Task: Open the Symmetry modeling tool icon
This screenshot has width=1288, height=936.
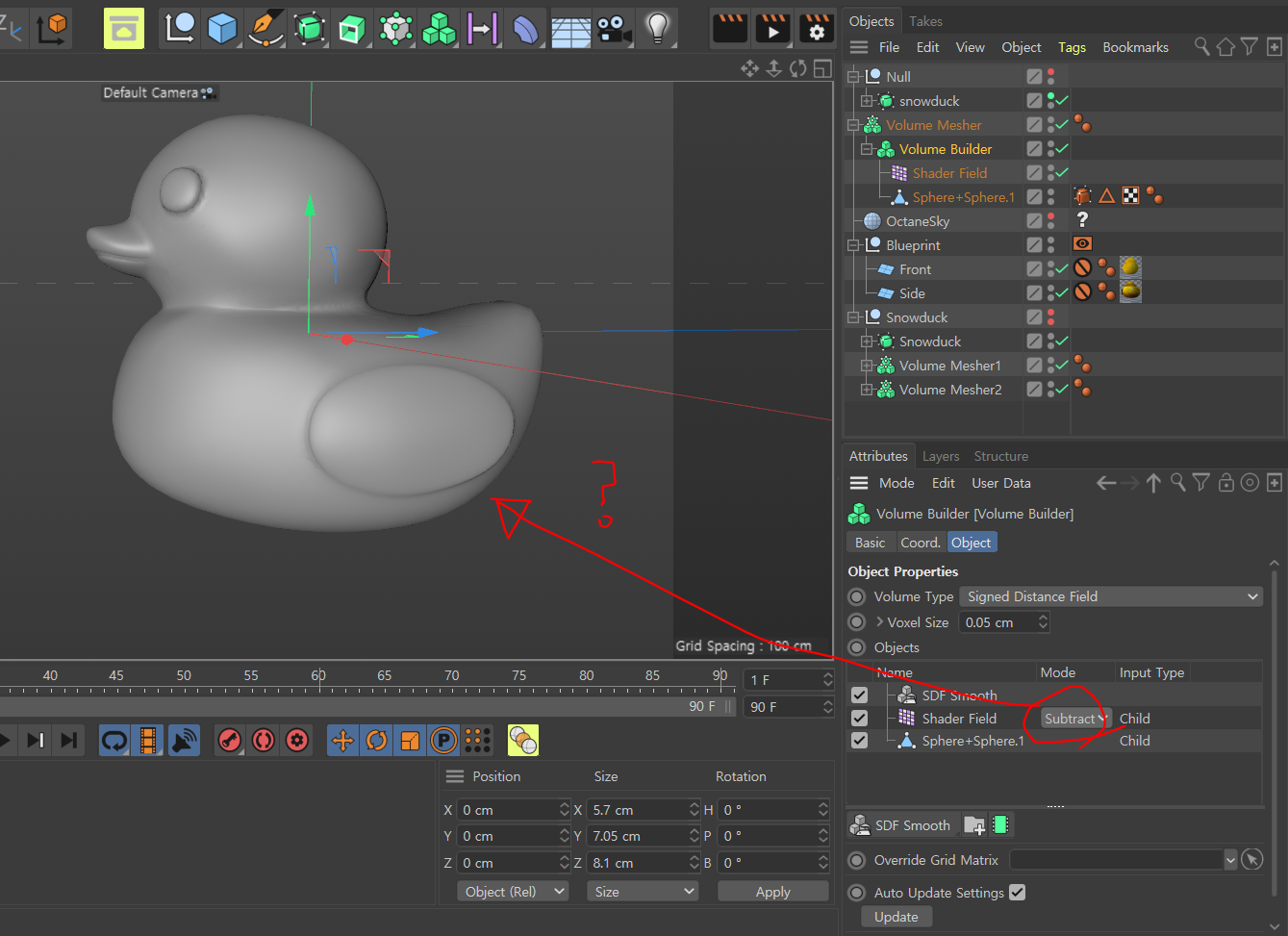Action: tap(482, 29)
